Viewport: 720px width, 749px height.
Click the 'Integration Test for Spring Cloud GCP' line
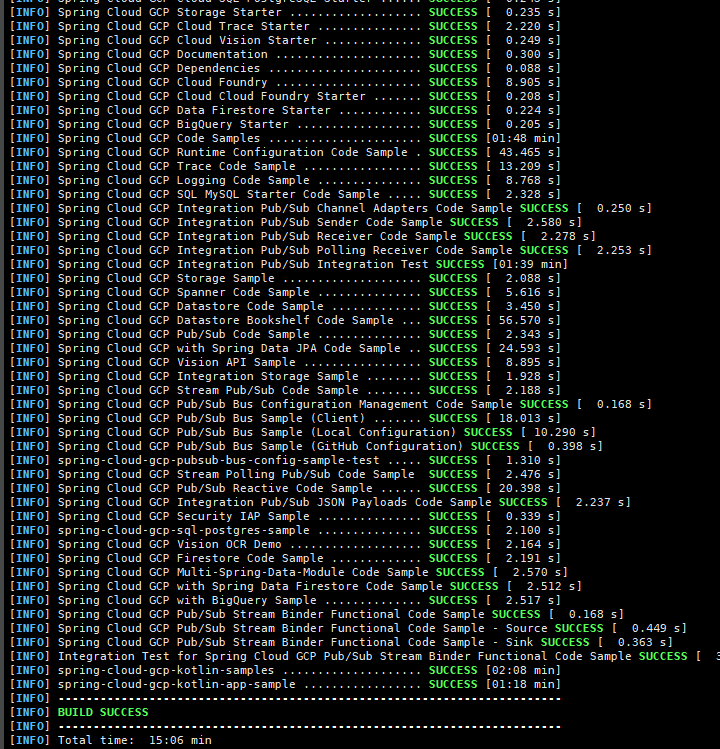[x=365, y=657]
